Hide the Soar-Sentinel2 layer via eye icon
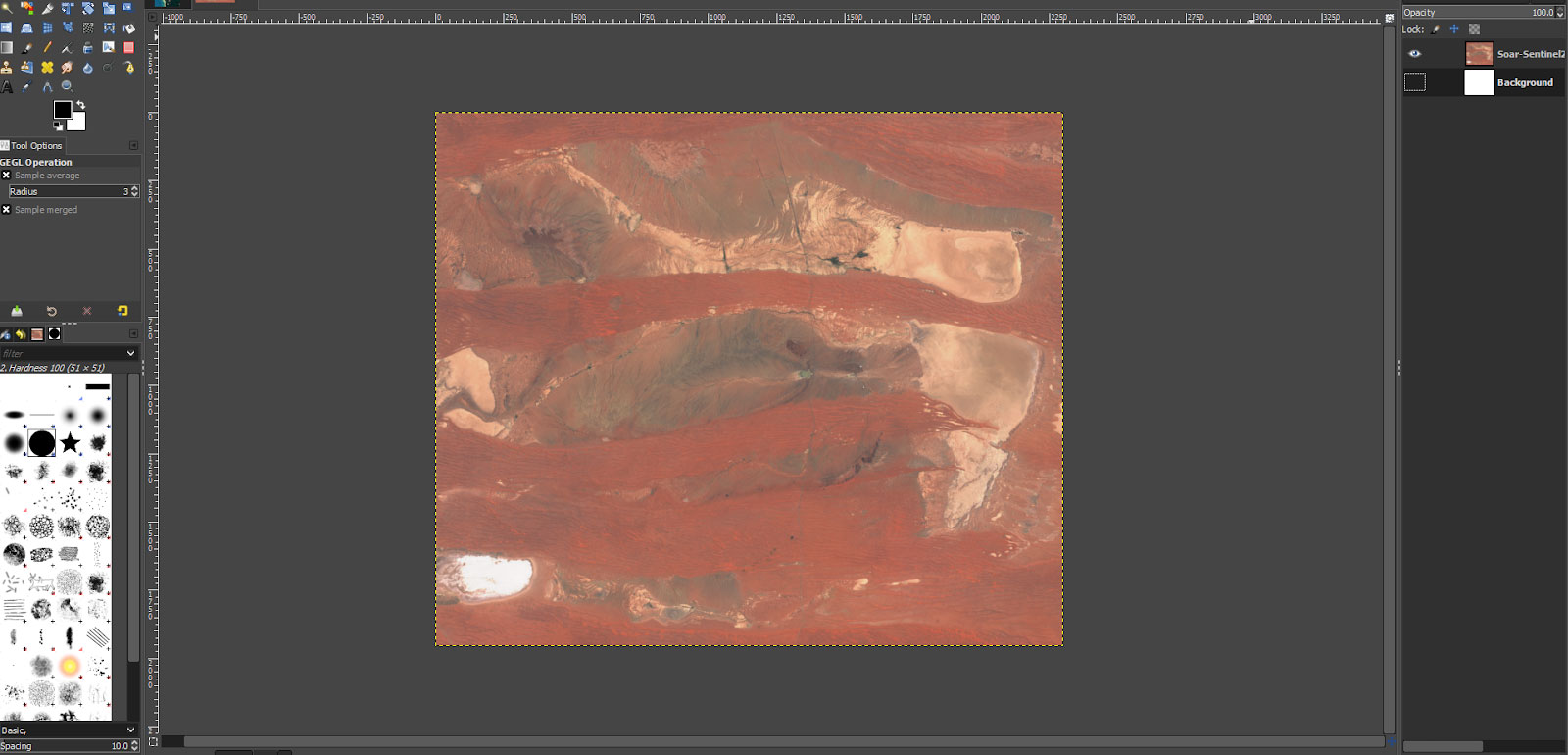1568x755 pixels. [x=1415, y=54]
